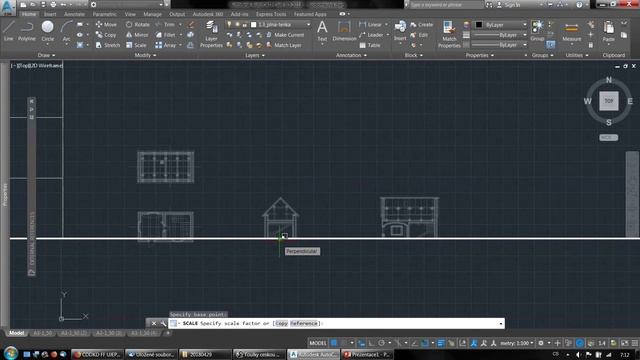This screenshot has width=640, height=360.
Task: Click the ViewCube TOP face
Action: tap(609, 101)
